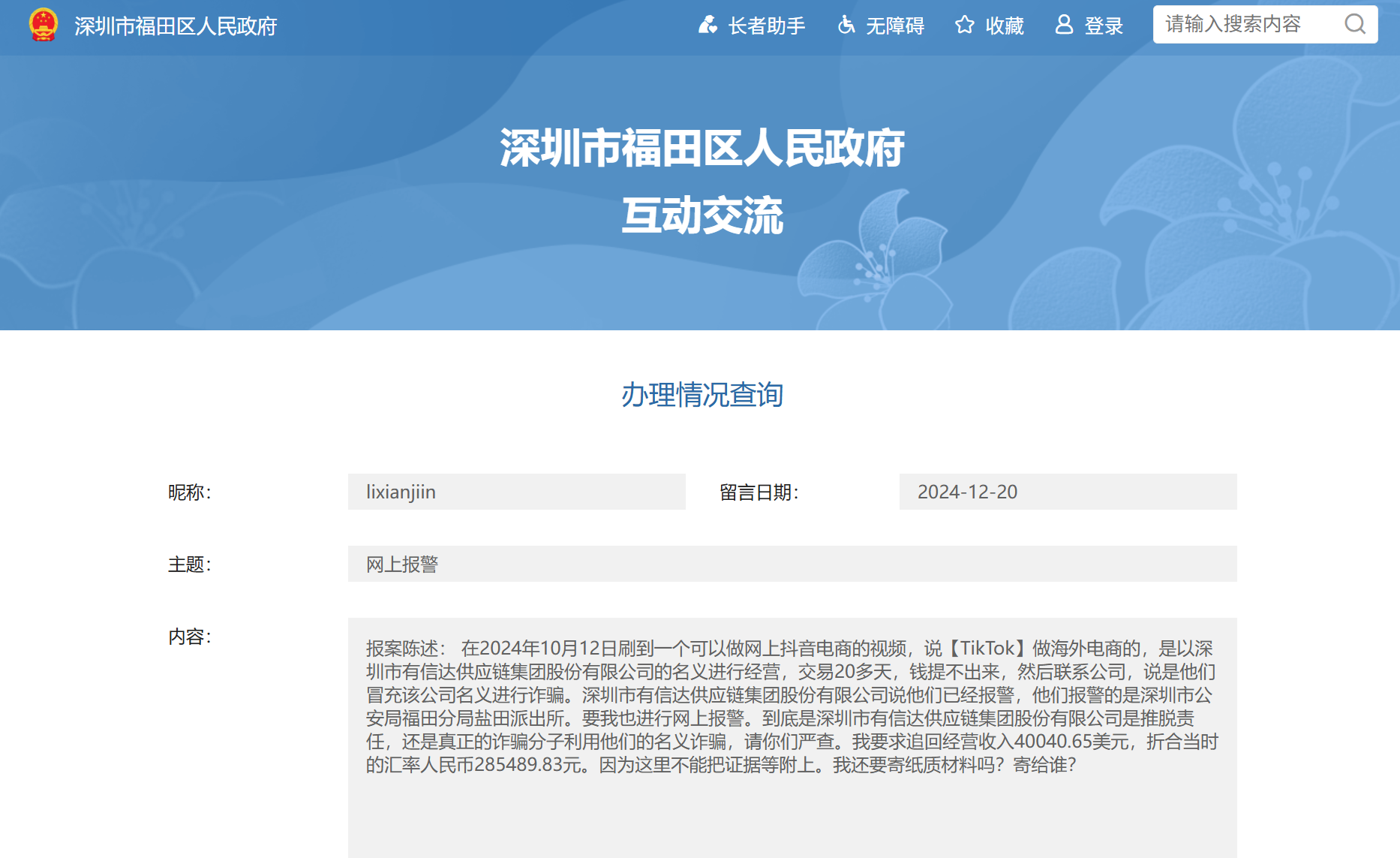Click the 留言日期 field showing 2024-12-20
Screen dimensions: 1400x858
pyautogui.click(x=1068, y=492)
